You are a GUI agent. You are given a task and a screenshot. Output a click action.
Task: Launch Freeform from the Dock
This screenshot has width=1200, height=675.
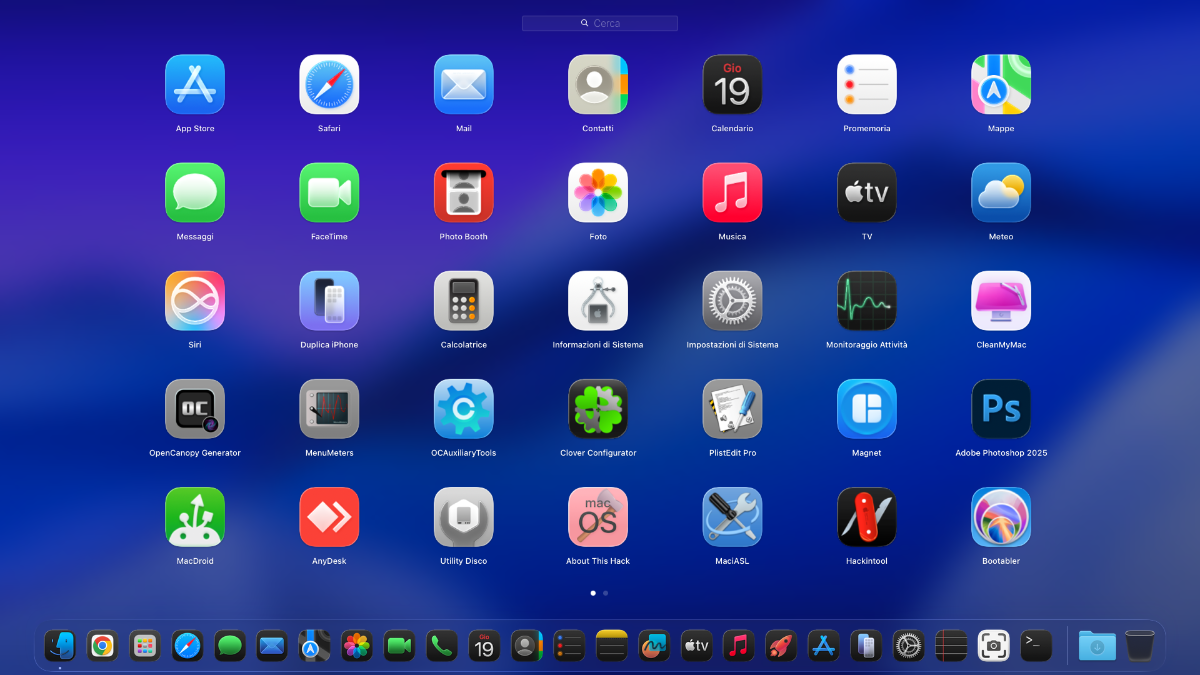(x=654, y=646)
